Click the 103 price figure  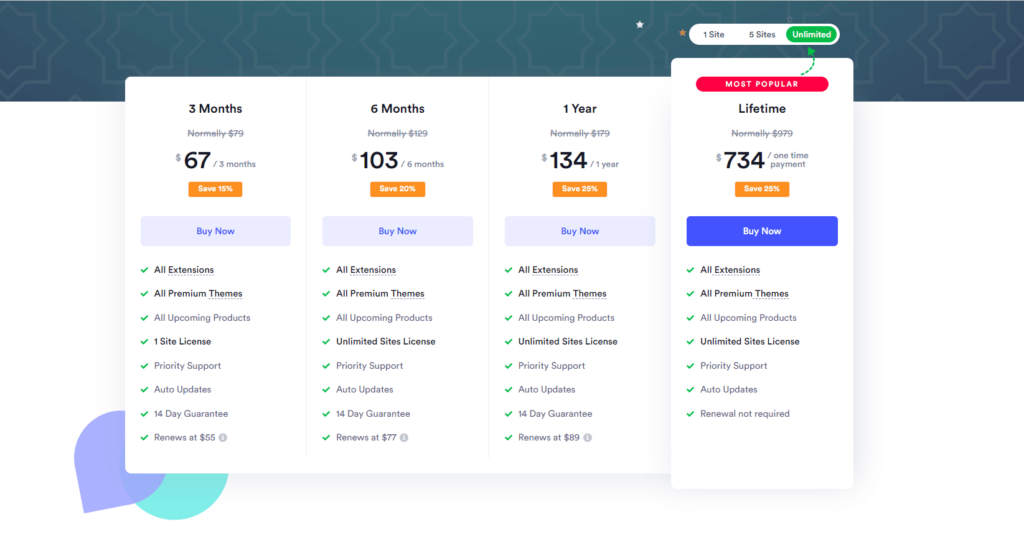tap(379, 161)
